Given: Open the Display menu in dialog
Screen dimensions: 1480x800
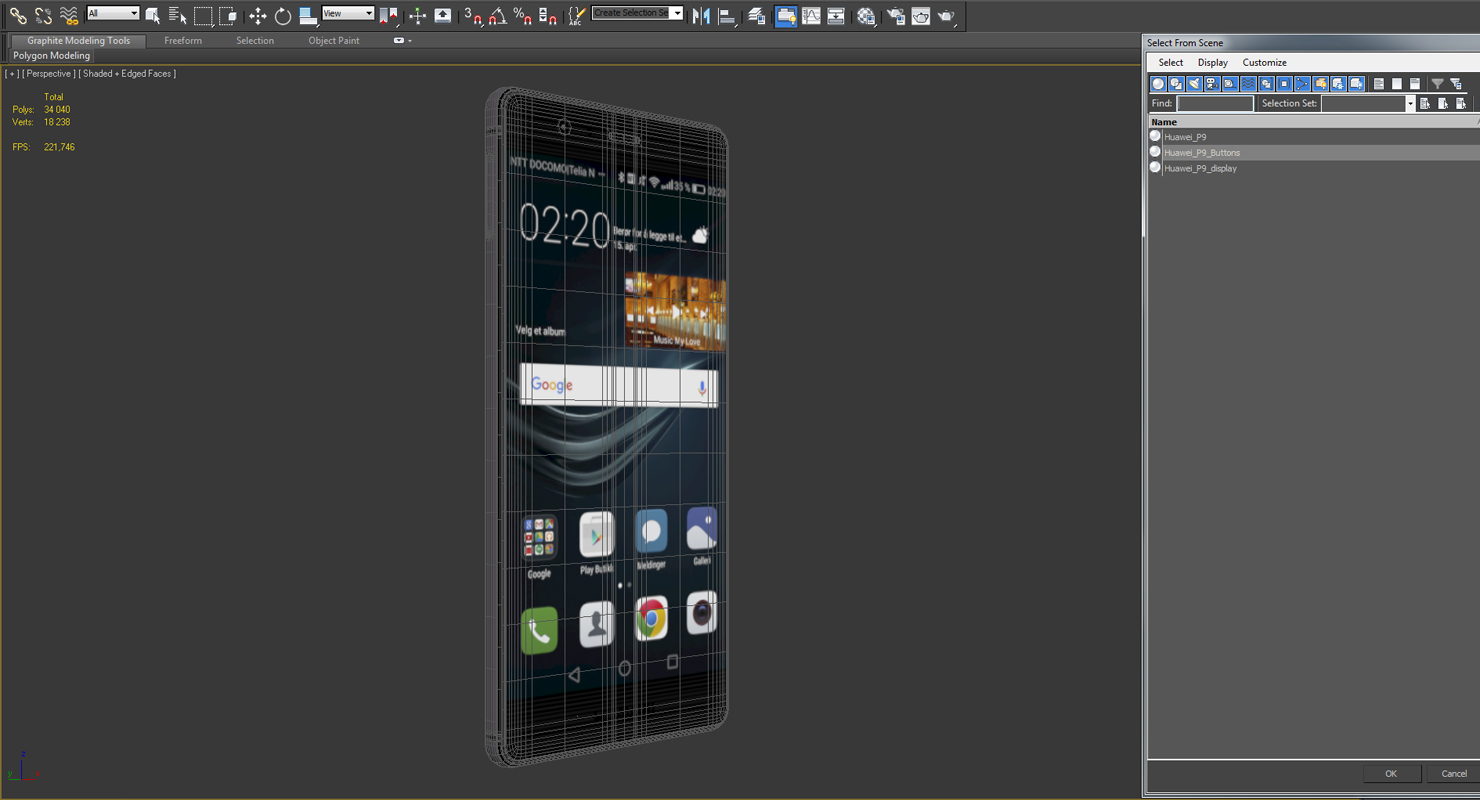Looking at the screenshot, I should (1213, 62).
